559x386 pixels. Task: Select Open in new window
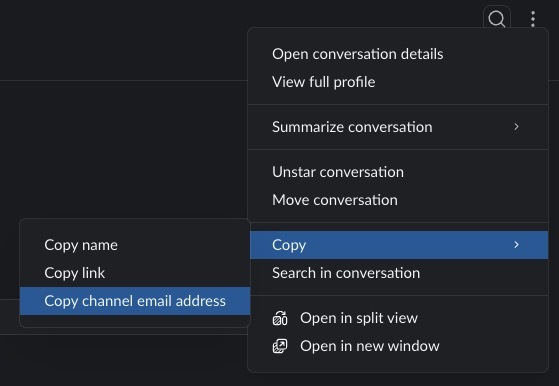pyautogui.click(x=398, y=346)
